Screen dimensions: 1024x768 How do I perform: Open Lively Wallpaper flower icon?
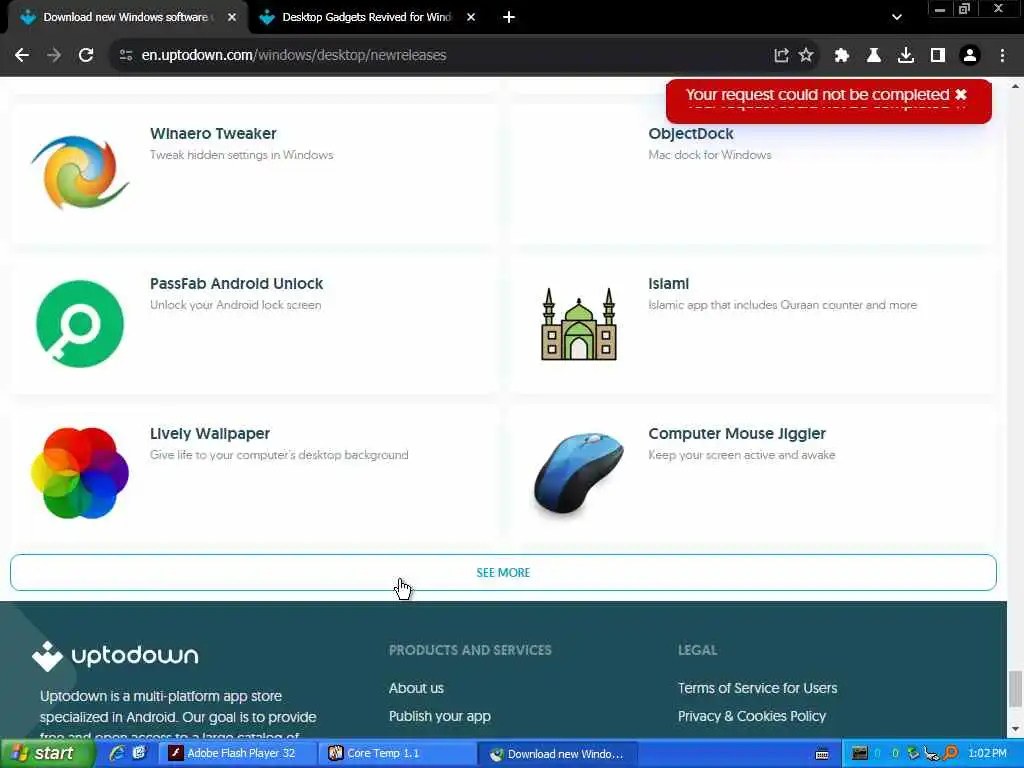(x=80, y=473)
